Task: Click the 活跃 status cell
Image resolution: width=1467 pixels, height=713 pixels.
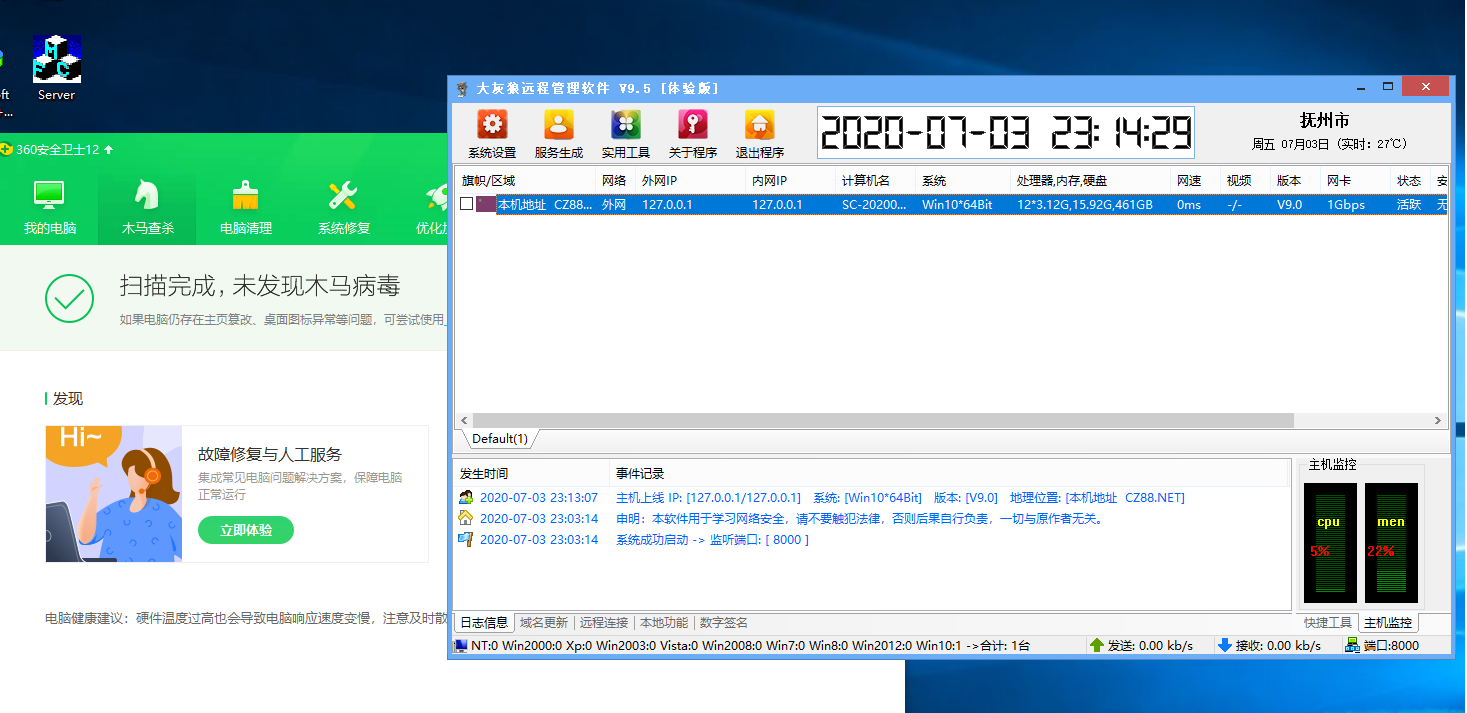Action: point(1408,204)
